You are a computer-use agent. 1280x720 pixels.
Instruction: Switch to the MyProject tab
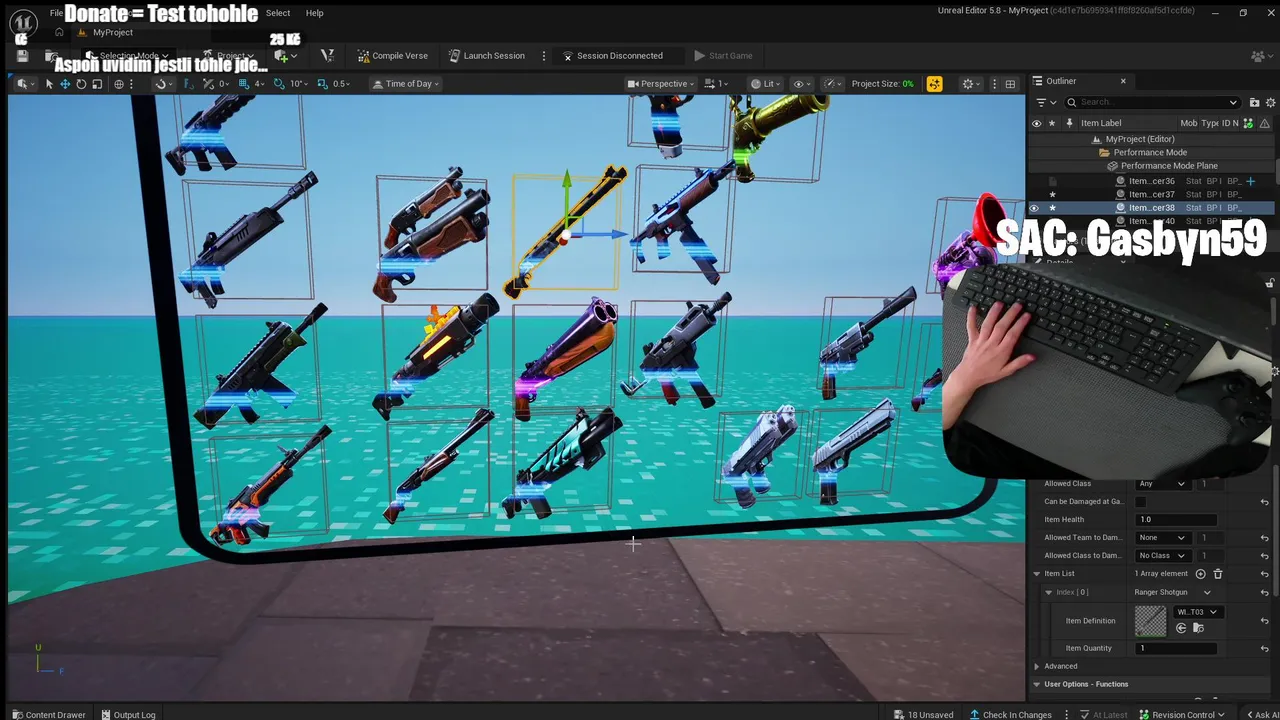(x=112, y=32)
